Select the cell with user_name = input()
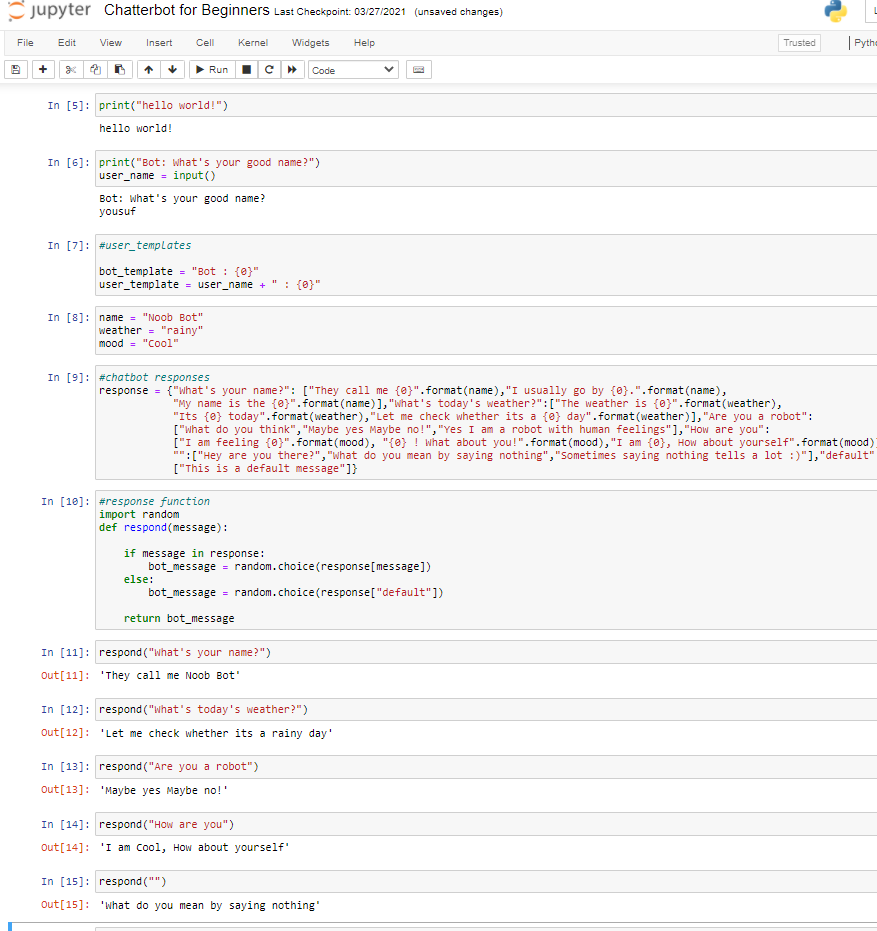This screenshot has width=877, height=931. [x=486, y=169]
